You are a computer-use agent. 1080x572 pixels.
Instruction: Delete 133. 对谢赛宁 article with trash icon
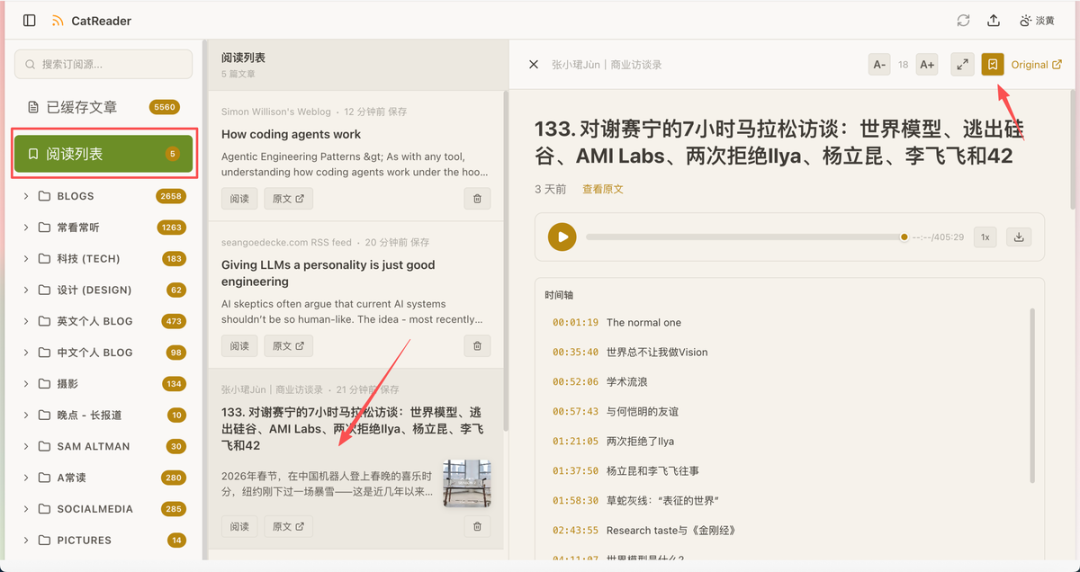click(x=477, y=527)
